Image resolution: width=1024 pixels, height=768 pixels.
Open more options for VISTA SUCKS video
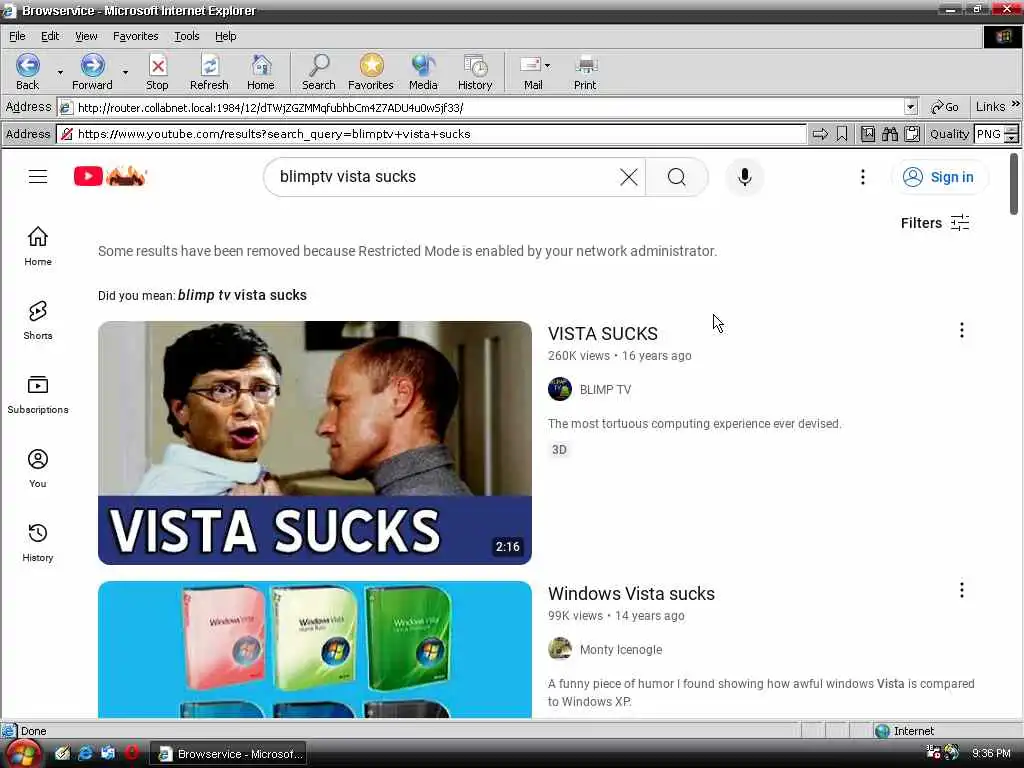[961, 330]
